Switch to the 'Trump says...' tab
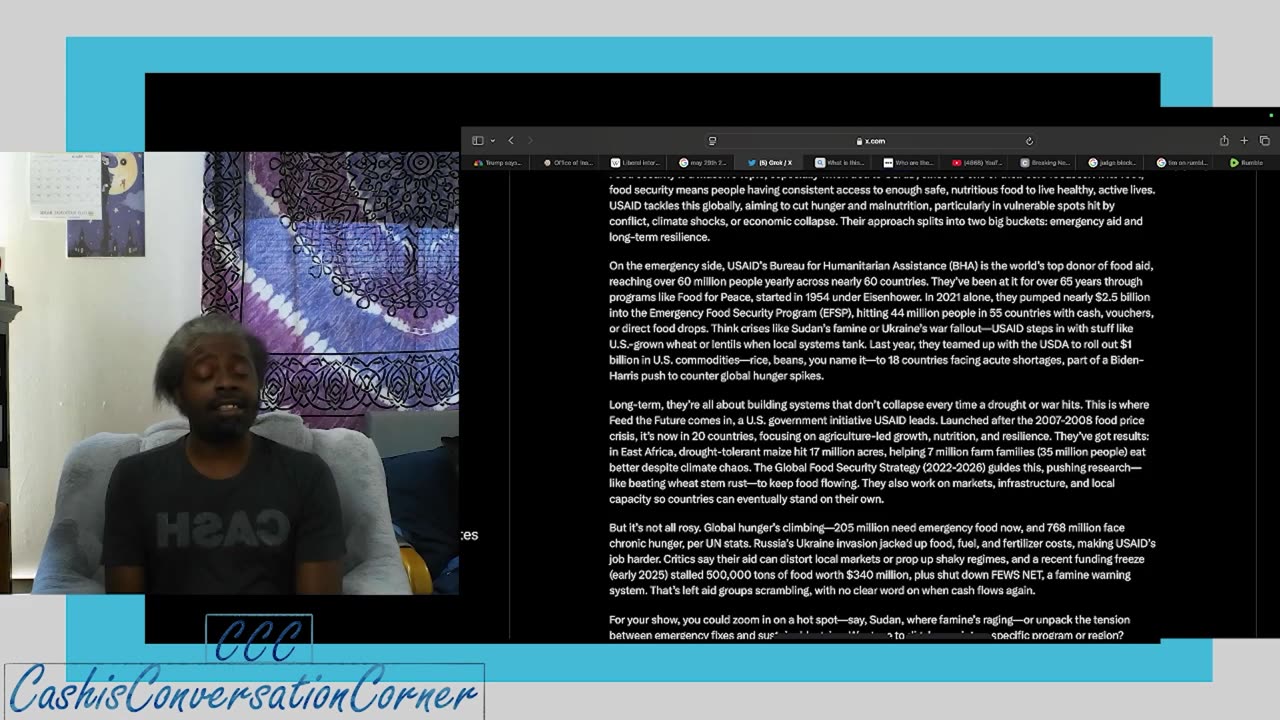Screen dimensions: 1280x720 click(x=497, y=162)
